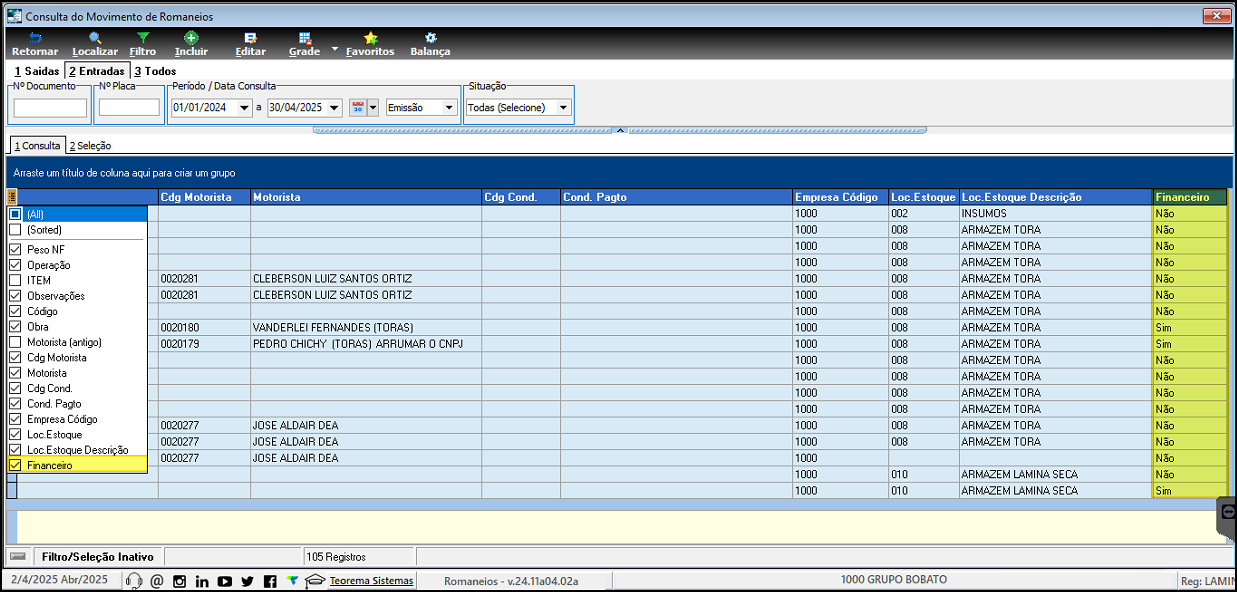
Task: Uncheck the Operação column
Action: (x=15, y=265)
